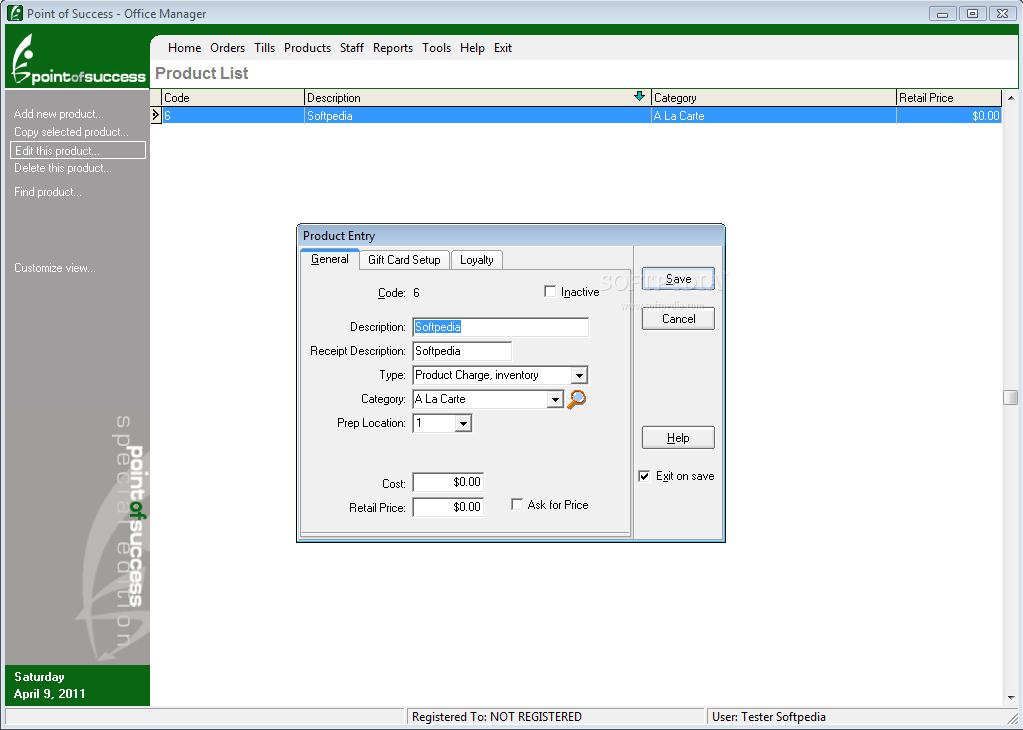Toggle the Inactive checkbox
The image size is (1023, 730).
550,292
